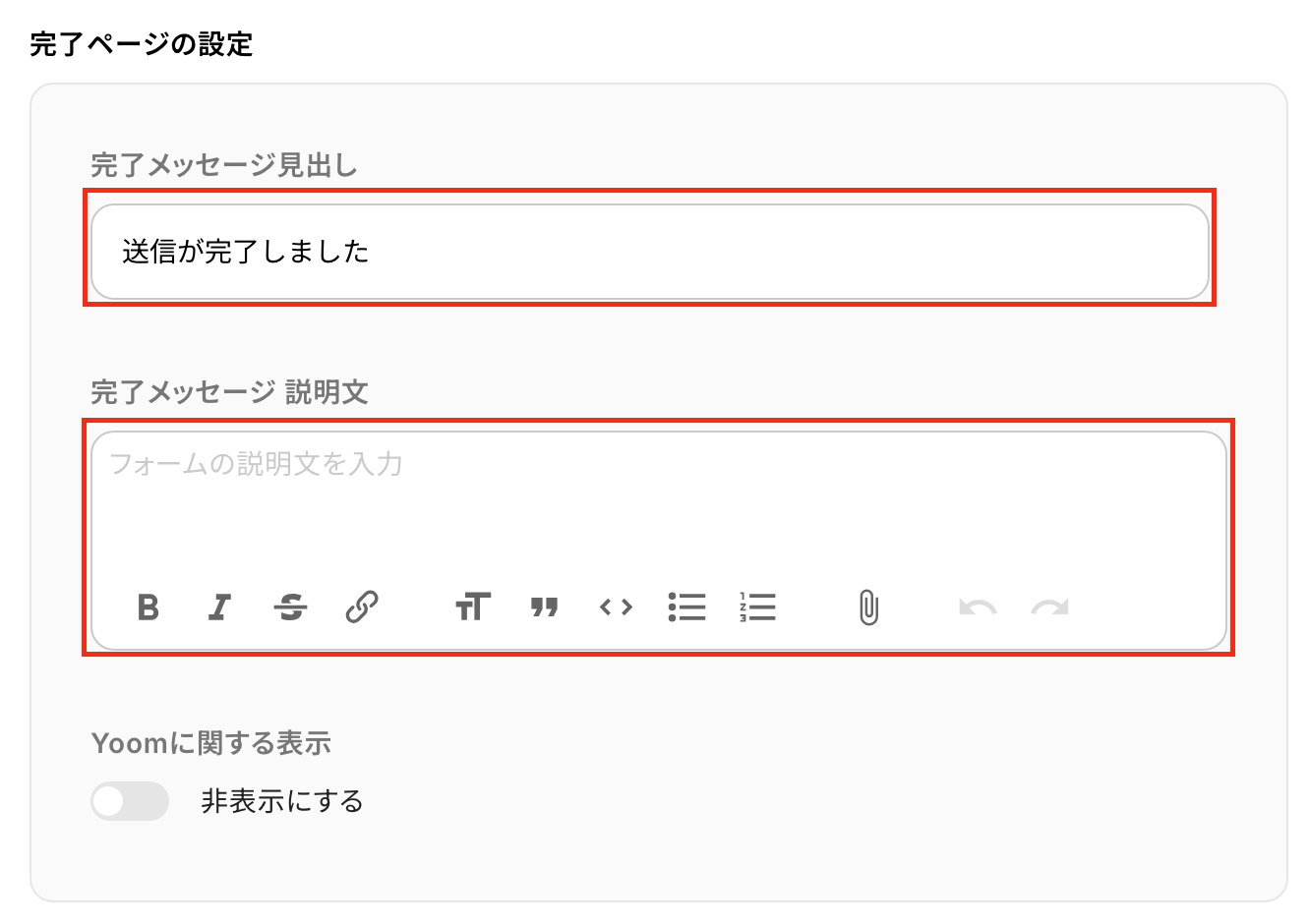The image size is (1308, 924).
Task: Click the 完了ページの設定 section title
Action: 142,44
